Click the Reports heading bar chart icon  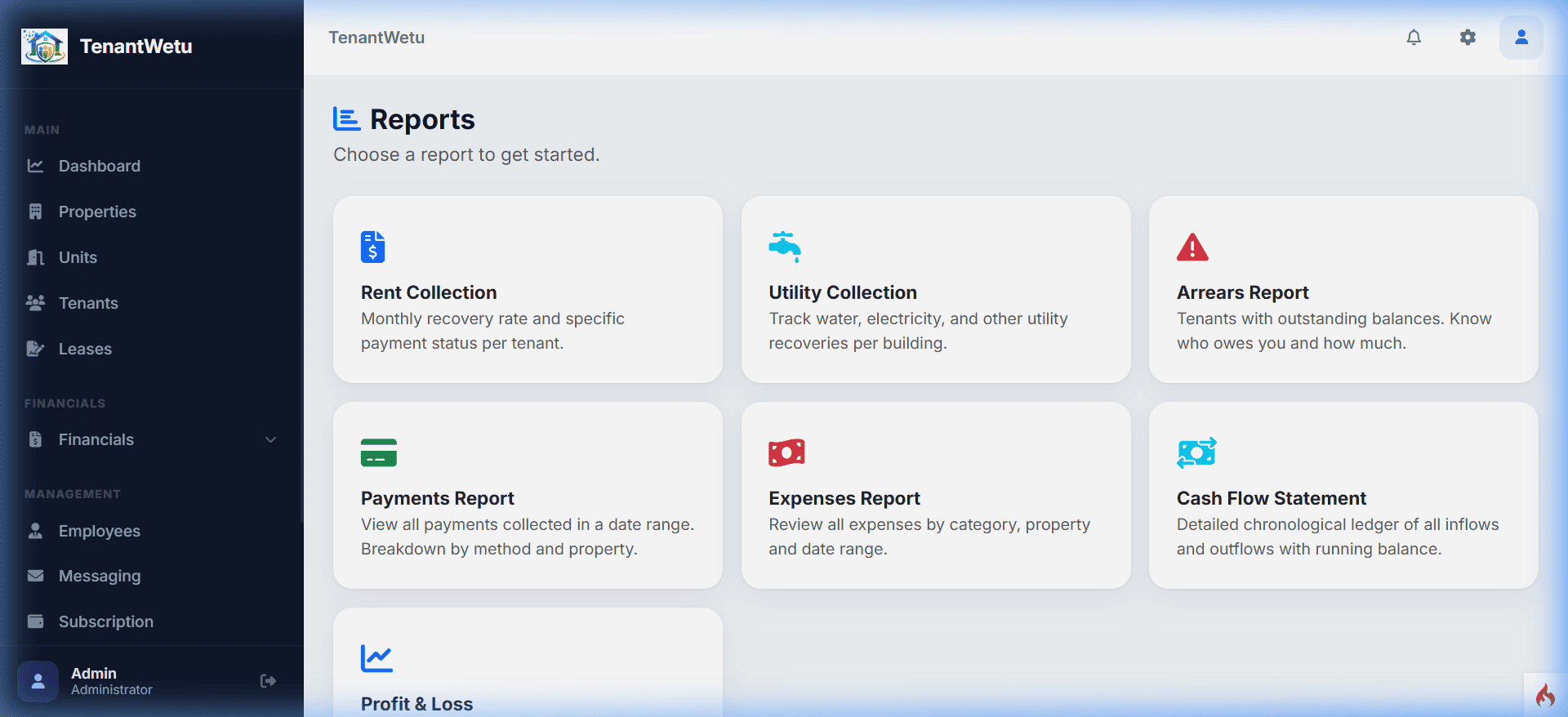346,119
